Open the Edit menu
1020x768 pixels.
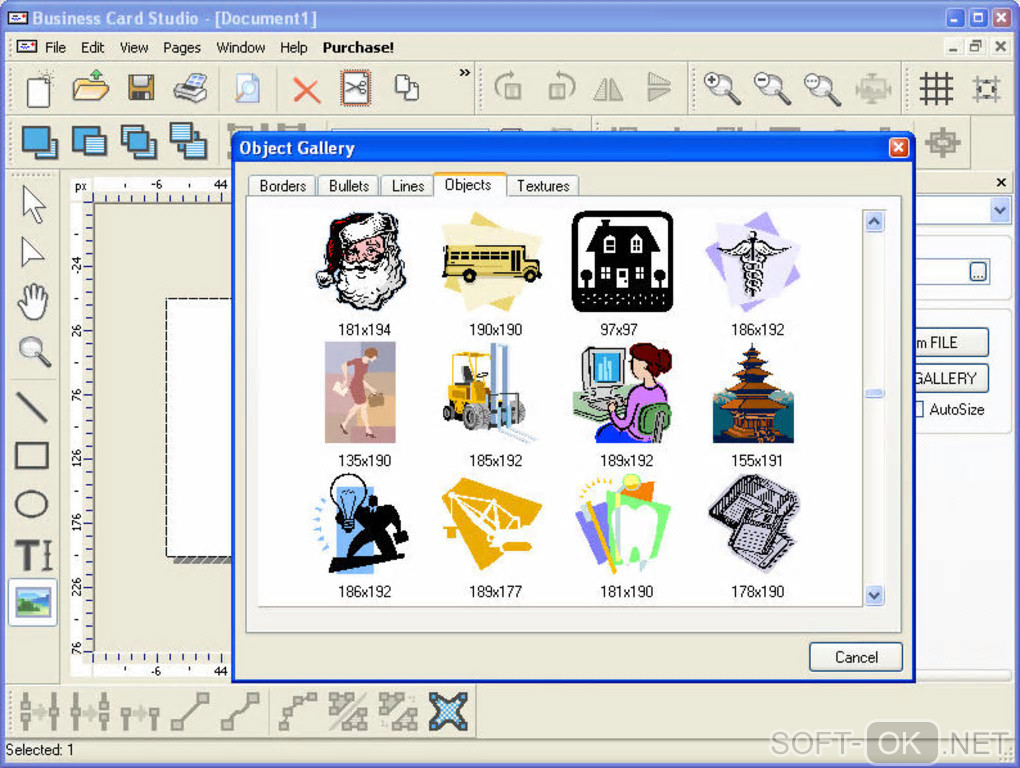(92, 47)
